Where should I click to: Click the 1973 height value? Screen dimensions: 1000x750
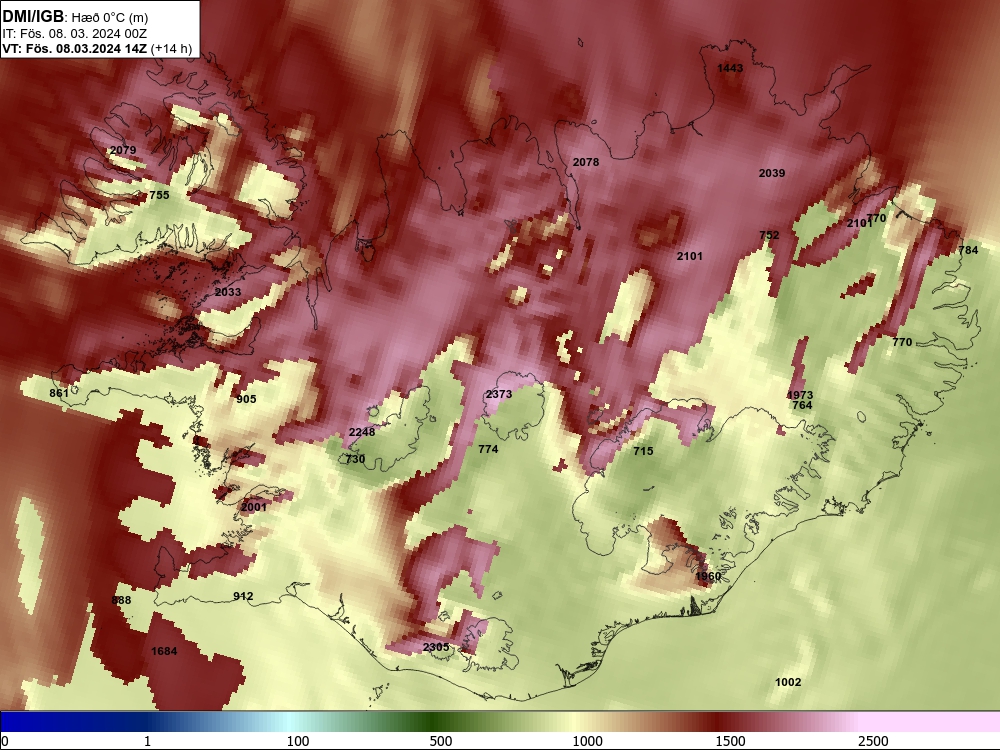[x=800, y=395]
